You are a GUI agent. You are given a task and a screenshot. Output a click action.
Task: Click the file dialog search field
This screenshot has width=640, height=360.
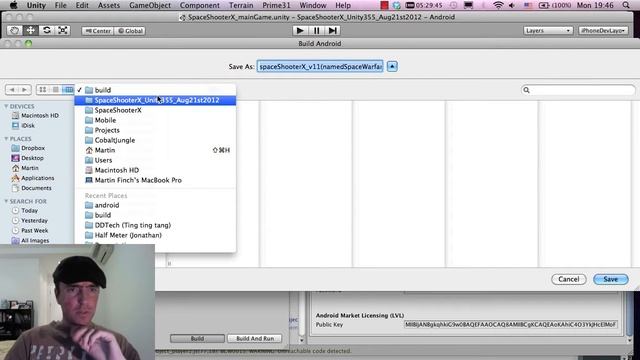(578, 90)
